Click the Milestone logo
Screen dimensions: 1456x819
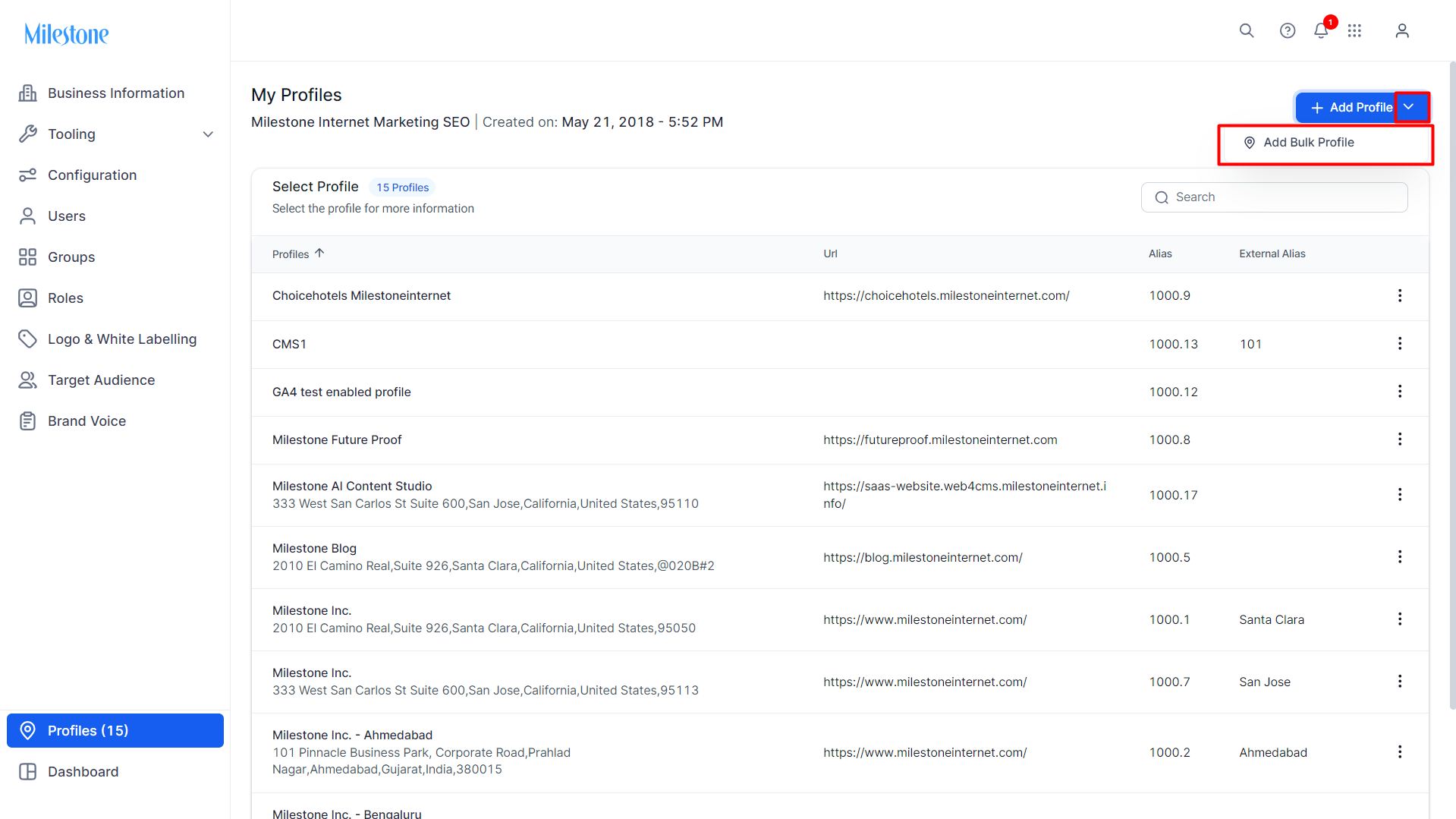click(x=67, y=34)
